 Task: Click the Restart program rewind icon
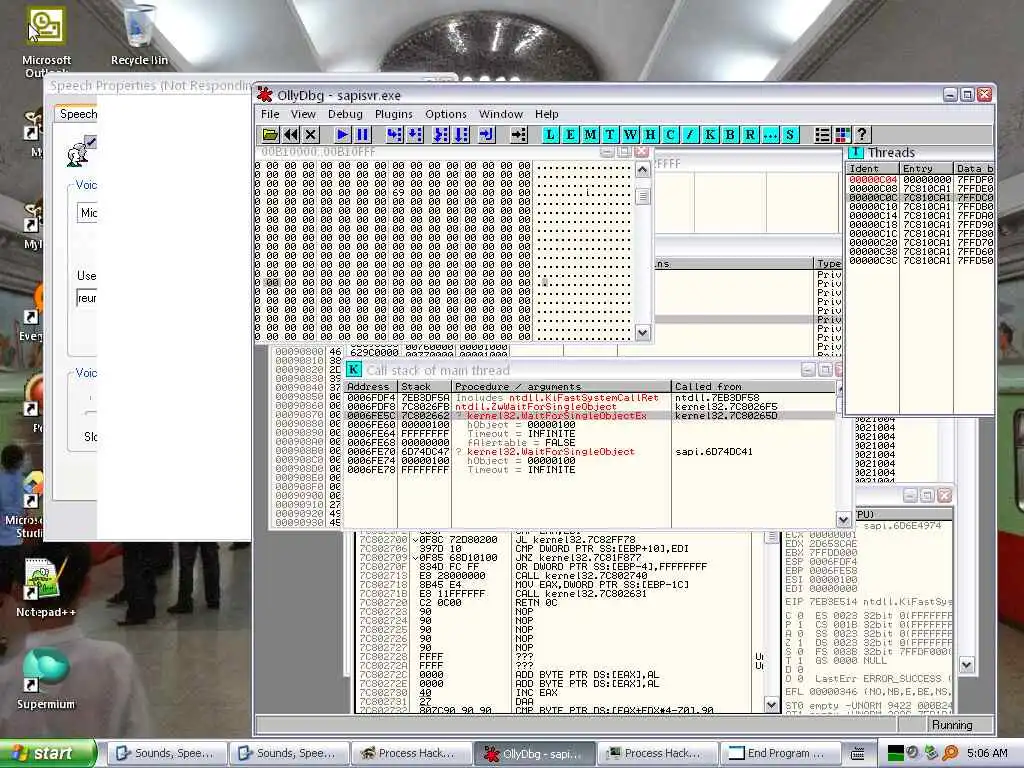click(291, 135)
